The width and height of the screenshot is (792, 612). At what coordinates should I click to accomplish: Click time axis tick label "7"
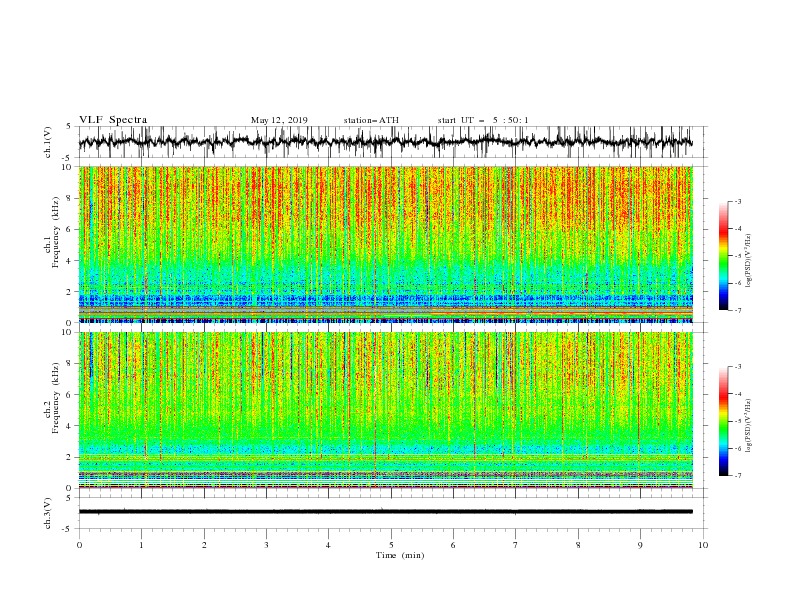click(x=516, y=545)
